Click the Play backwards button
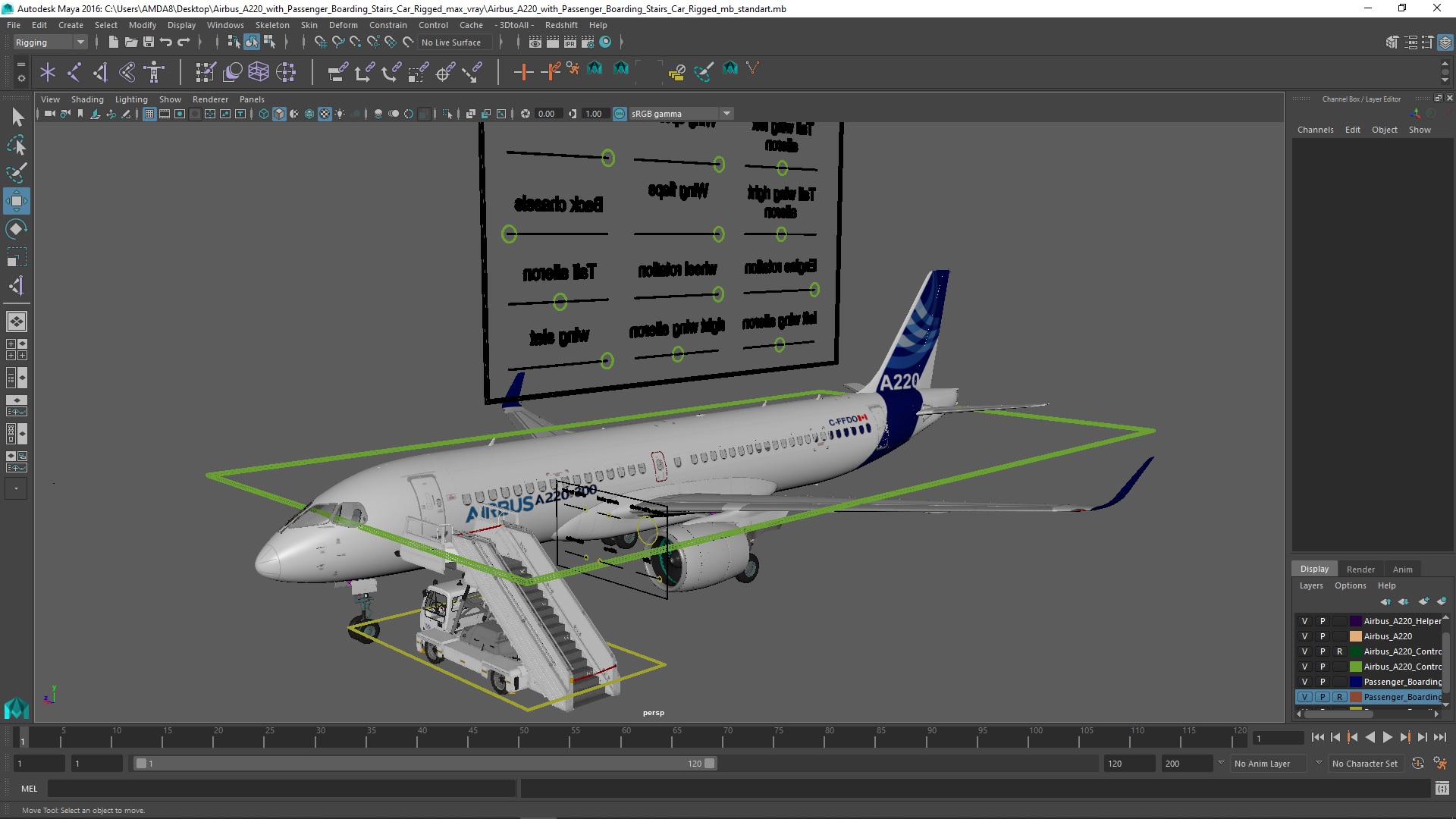 click(x=1370, y=737)
